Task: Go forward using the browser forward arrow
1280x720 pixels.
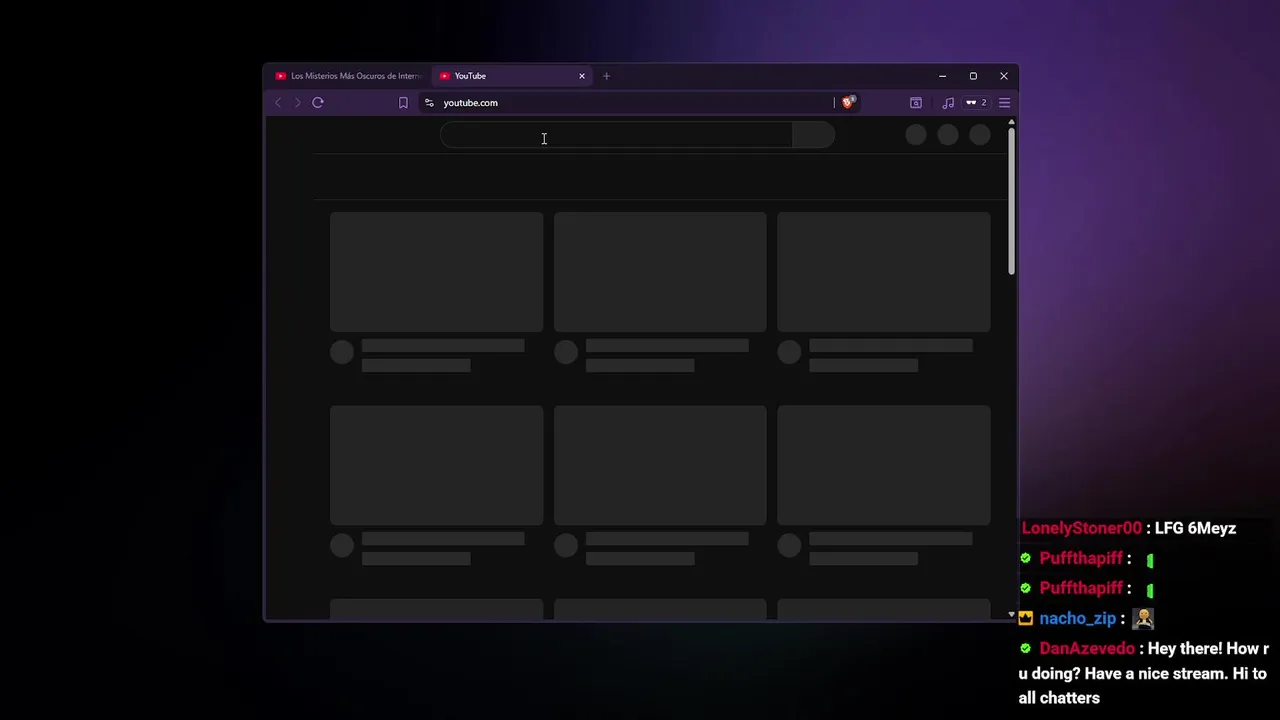Action: [297, 102]
